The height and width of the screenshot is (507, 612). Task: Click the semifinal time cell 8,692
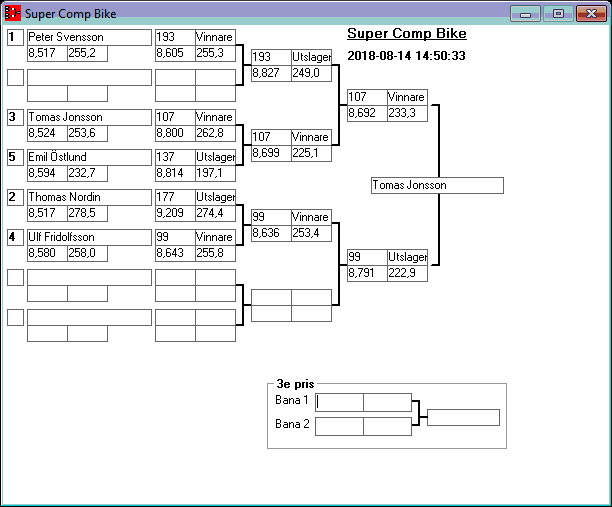(x=366, y=114)
